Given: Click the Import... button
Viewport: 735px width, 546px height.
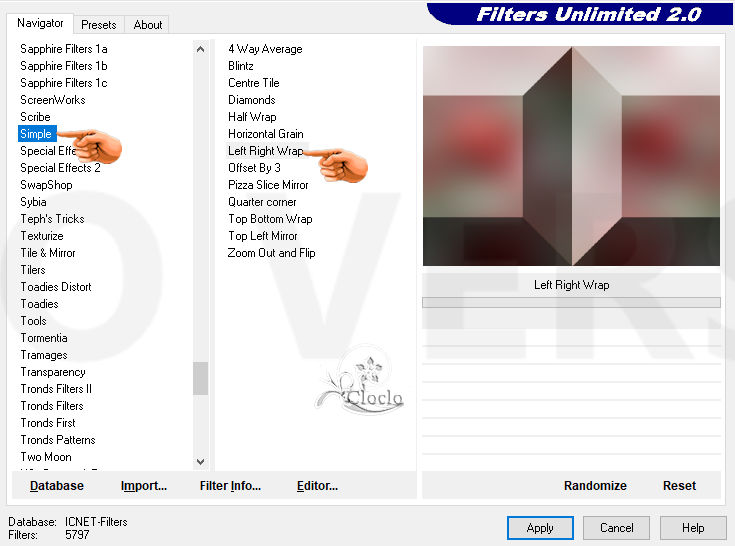Looking at the screenshot, I should 143,486.
